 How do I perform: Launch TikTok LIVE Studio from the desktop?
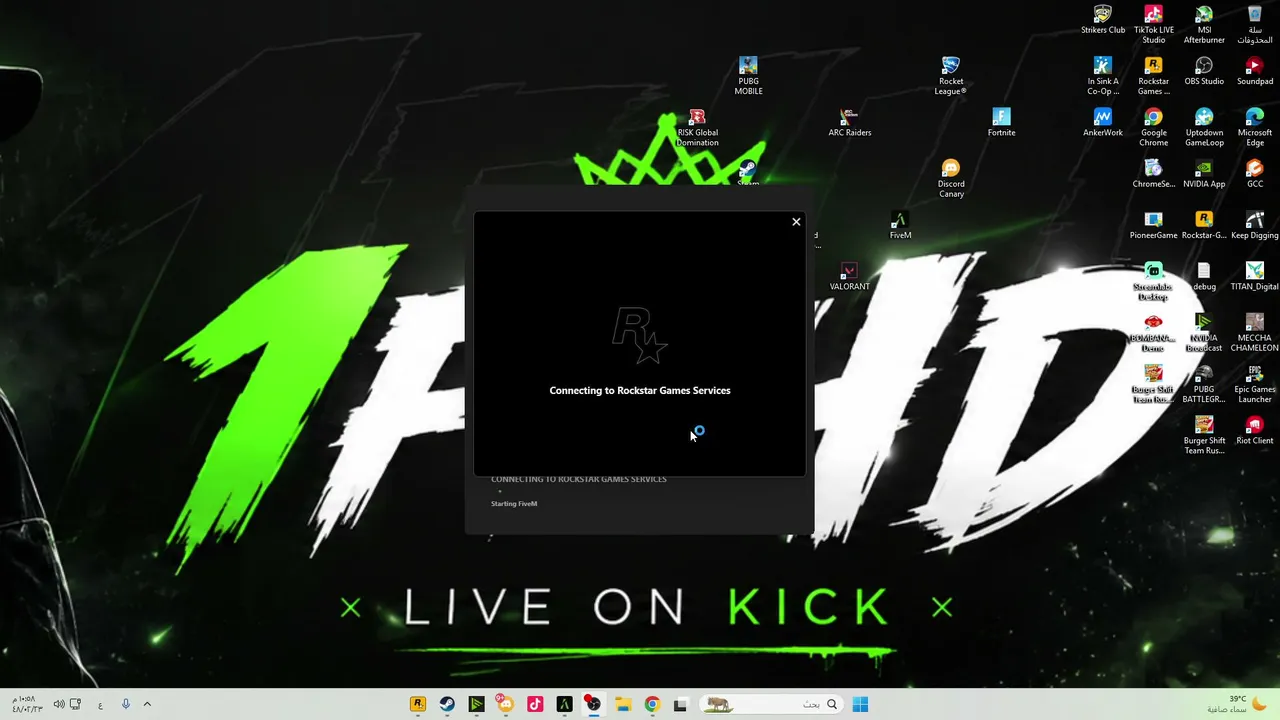1153,25
